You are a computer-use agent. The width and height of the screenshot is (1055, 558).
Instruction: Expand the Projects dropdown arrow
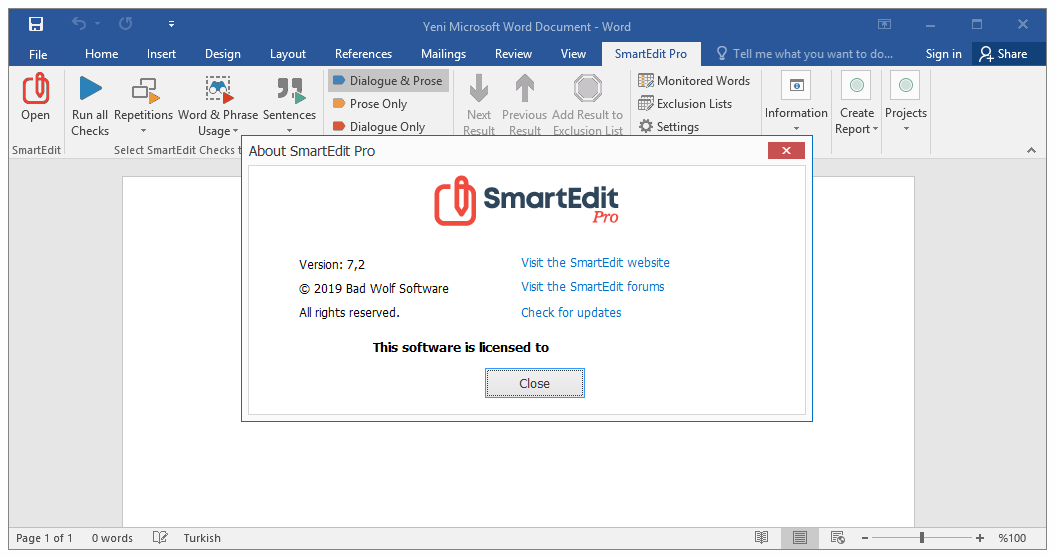[x=906, y=129]
